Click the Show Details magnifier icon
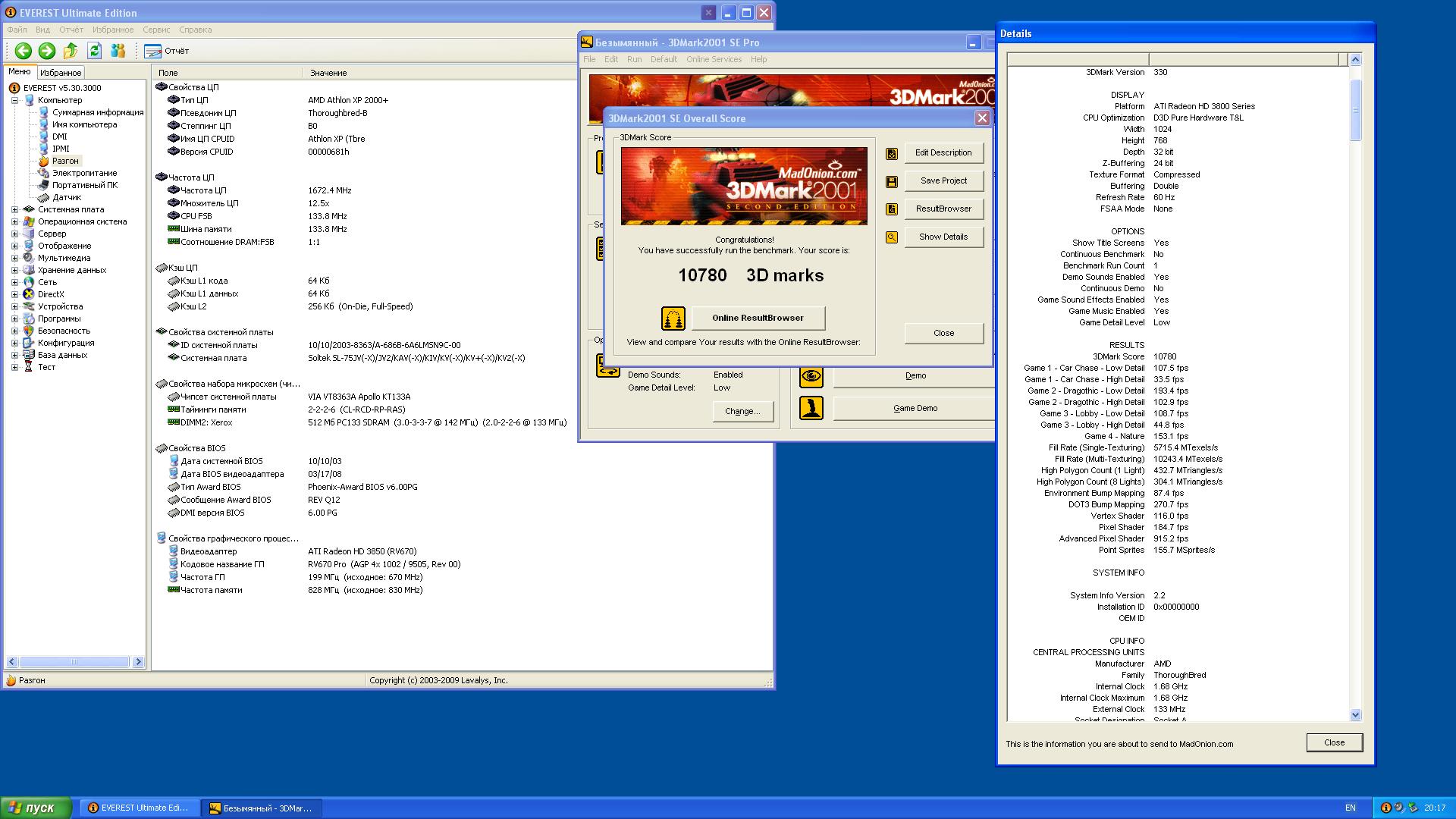The height and width of the screenshot is (819, 1456). coord(892,237)
